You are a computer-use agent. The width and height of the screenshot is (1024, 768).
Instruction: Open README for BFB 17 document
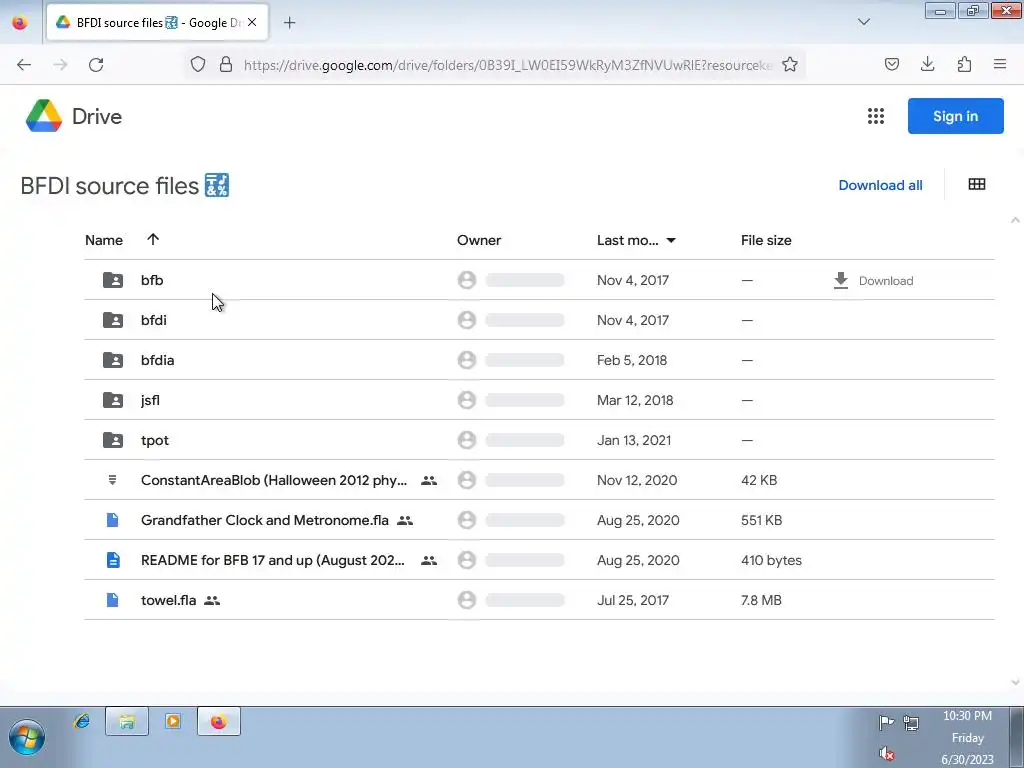[x=272, y=560]
